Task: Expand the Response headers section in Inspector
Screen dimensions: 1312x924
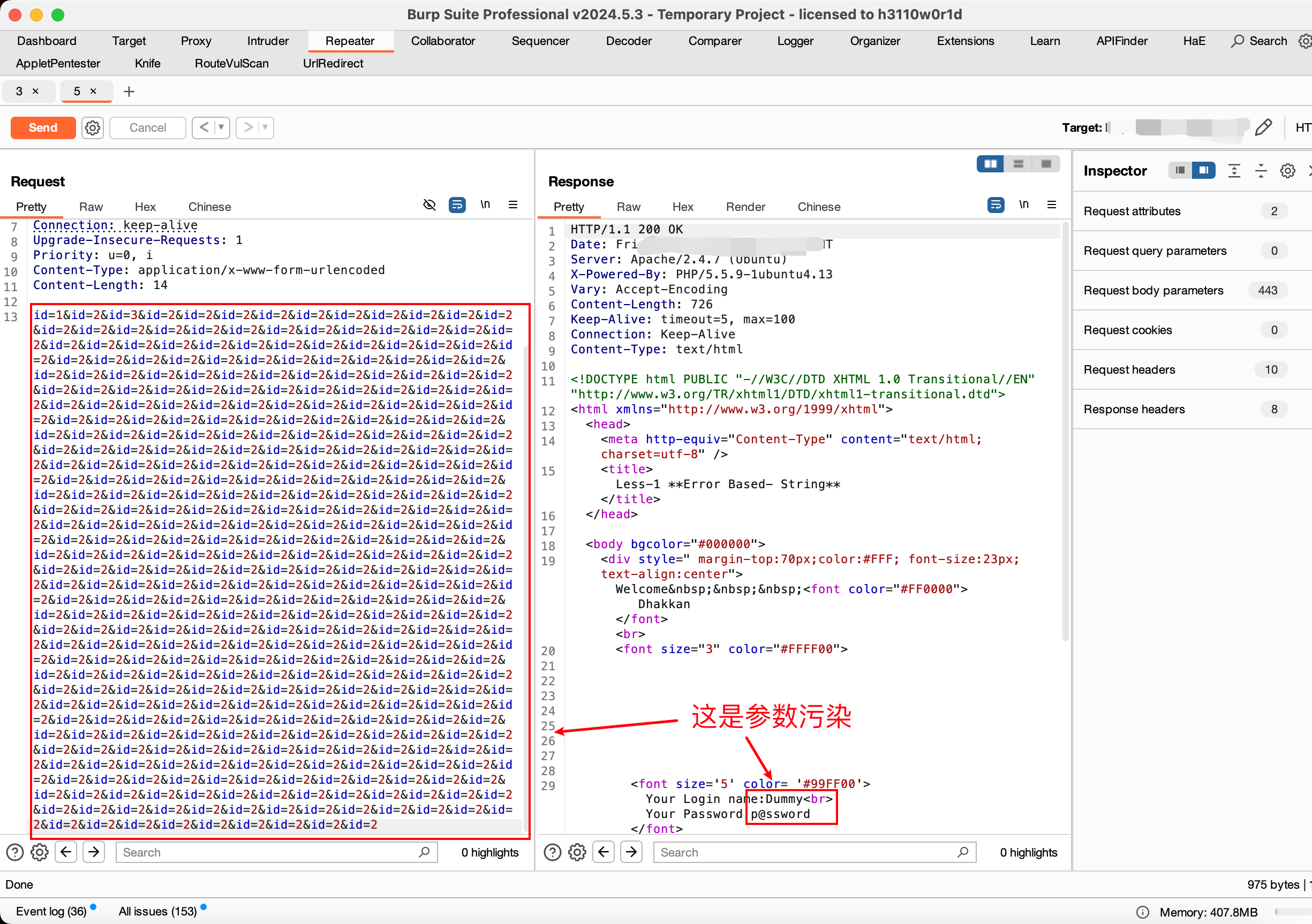Action: tap(1134, 409)
